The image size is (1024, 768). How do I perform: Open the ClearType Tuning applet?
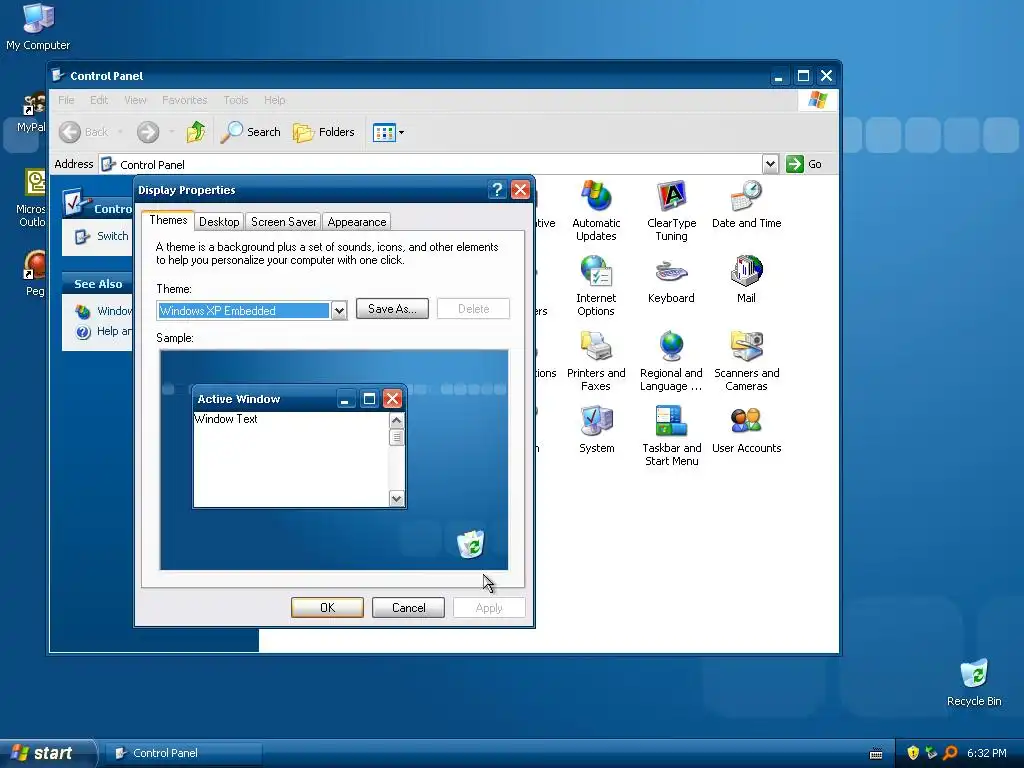point(671,211)
